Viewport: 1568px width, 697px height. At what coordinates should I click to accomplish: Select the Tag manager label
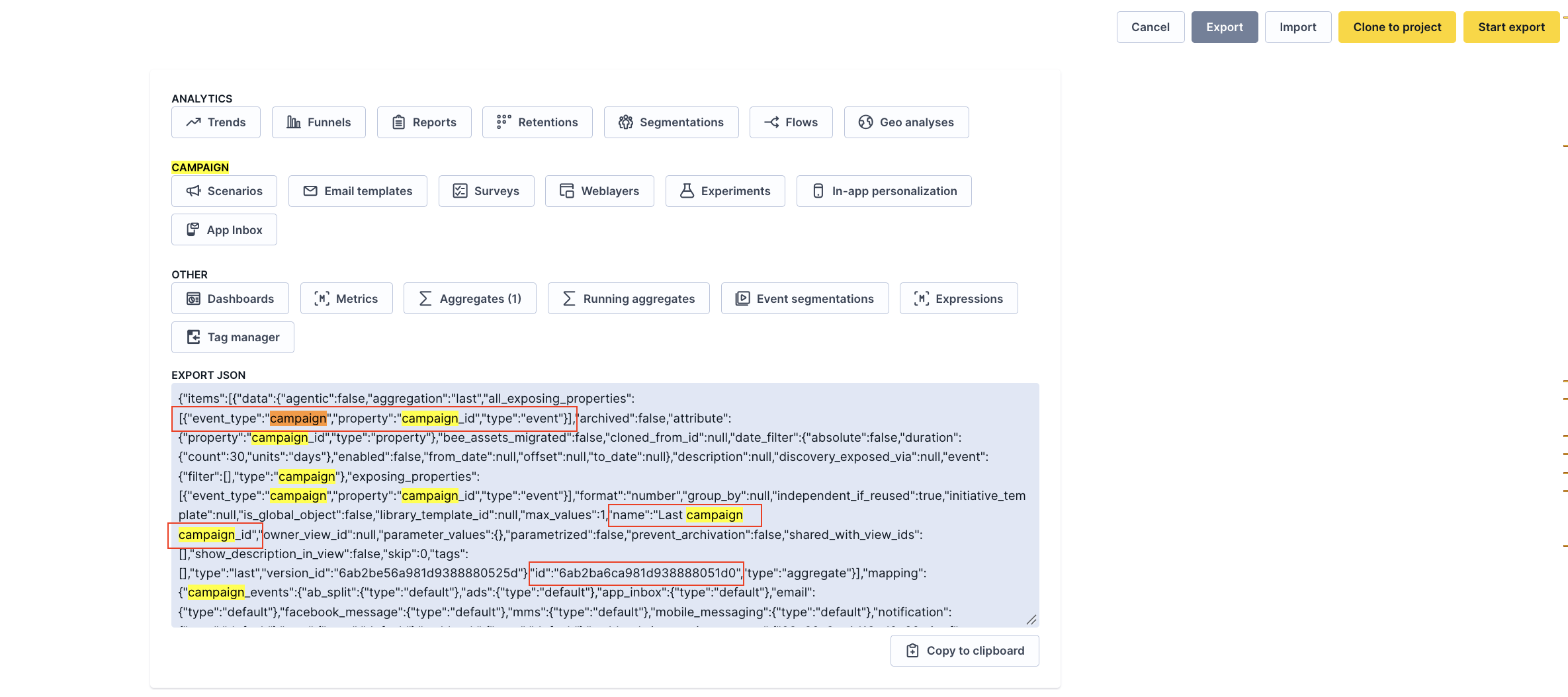tap(243, 337)
